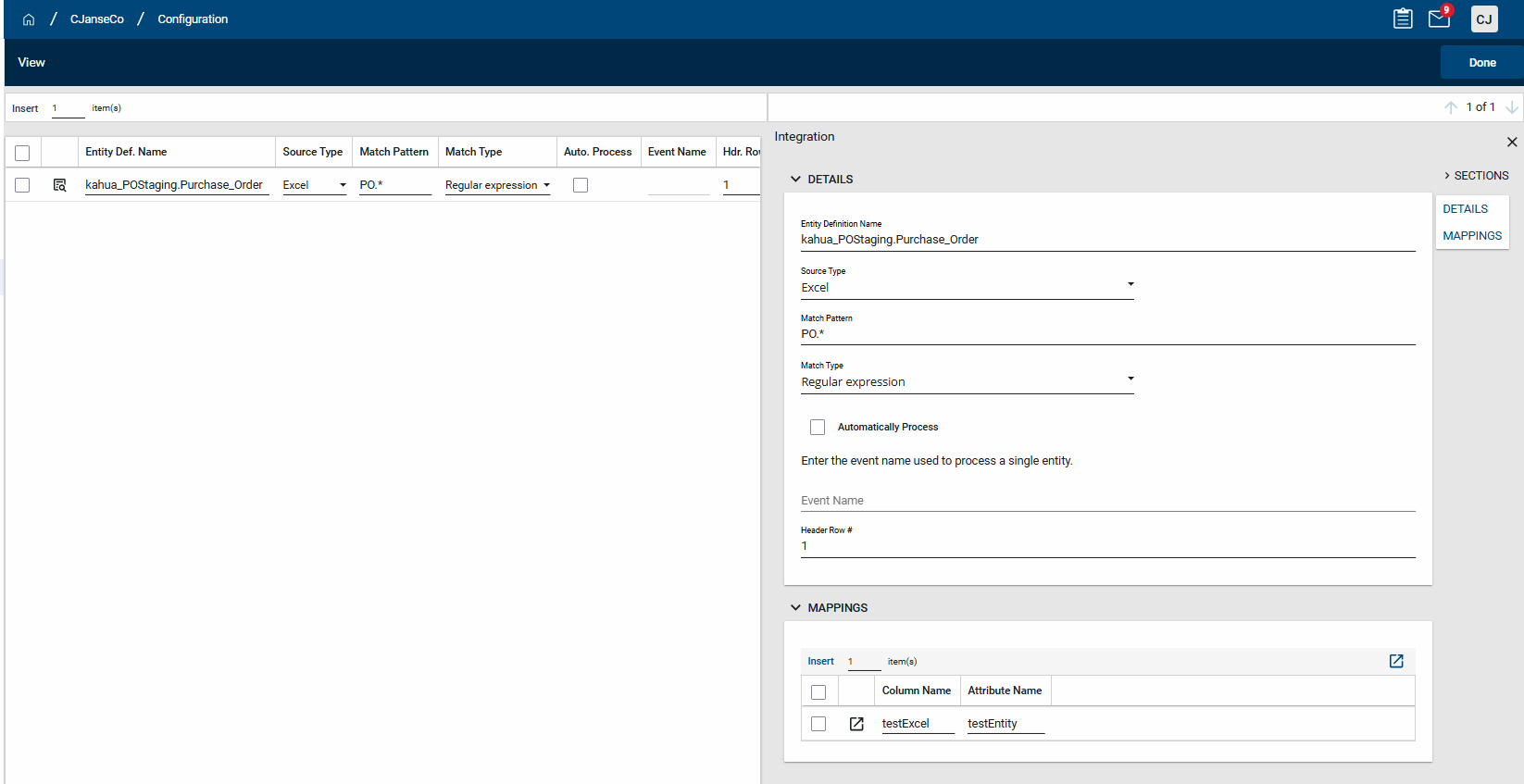Focus the Header Row # field

[1108, 546]
